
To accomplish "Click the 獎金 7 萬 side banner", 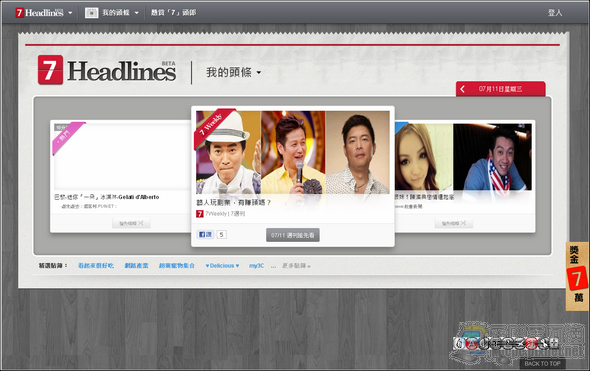I will click(577, 276).
